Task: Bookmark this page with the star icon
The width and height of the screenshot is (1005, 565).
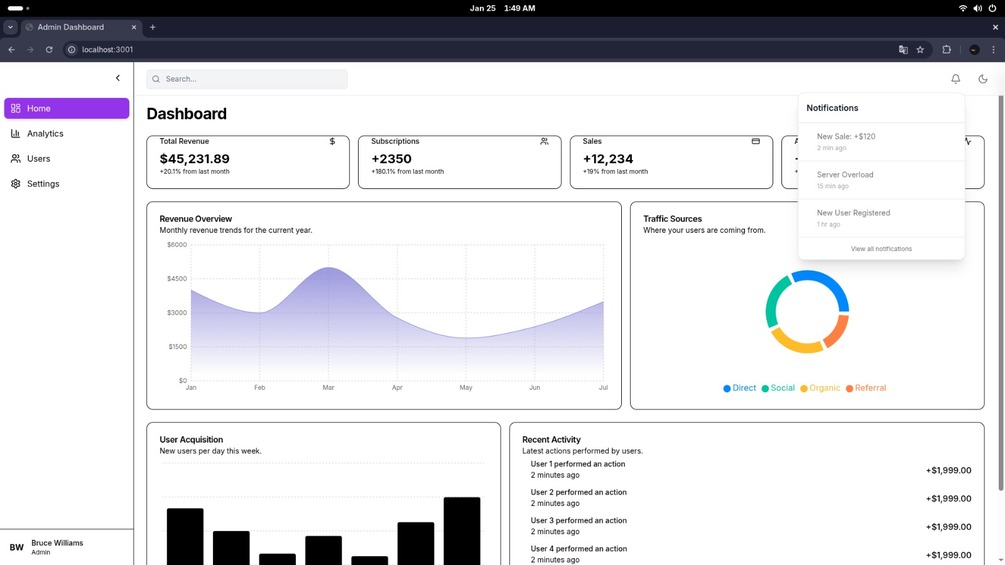Action: [920, 49]
